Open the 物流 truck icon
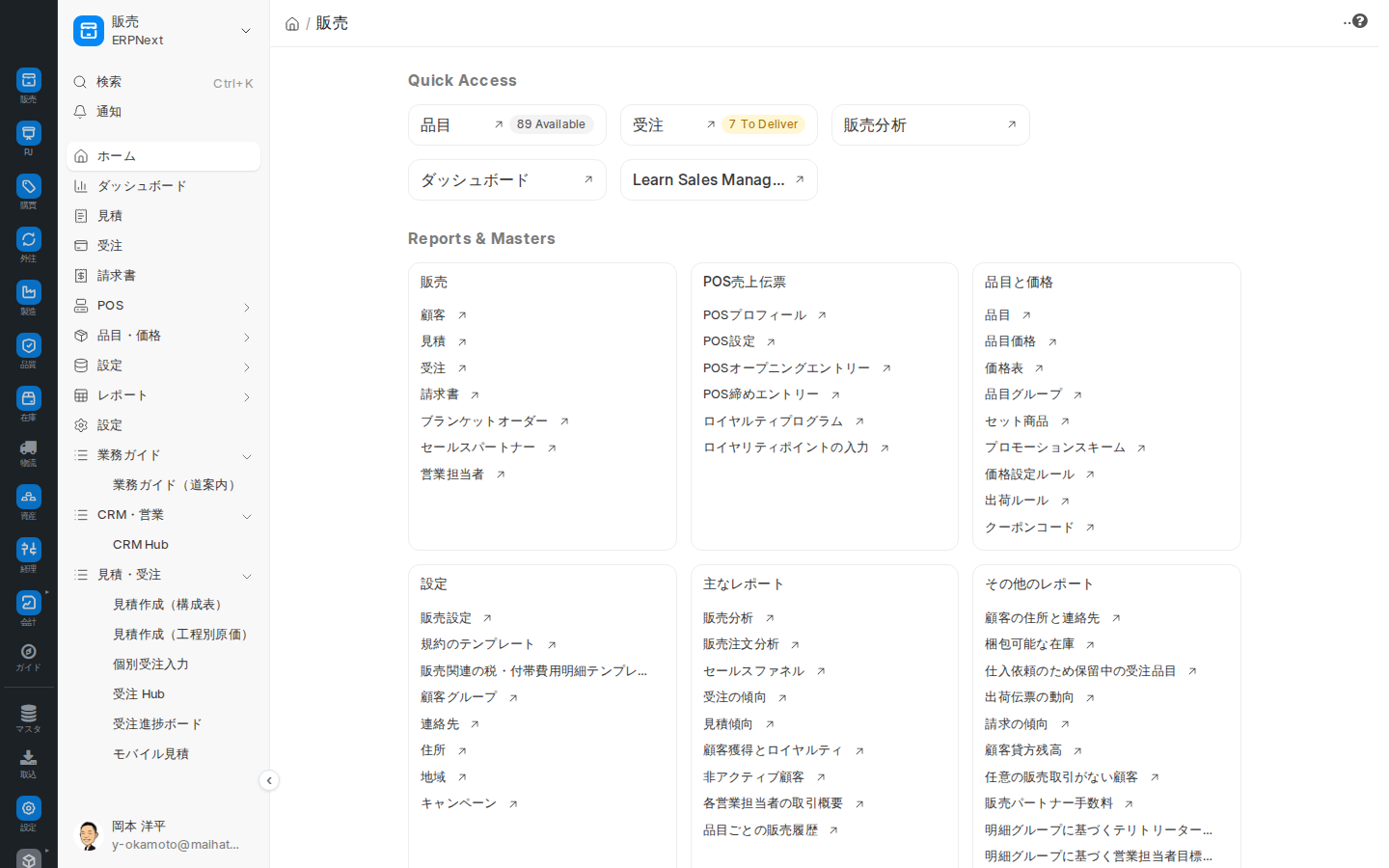This screenshot has width=1389, height=868. tap(28, 448)
